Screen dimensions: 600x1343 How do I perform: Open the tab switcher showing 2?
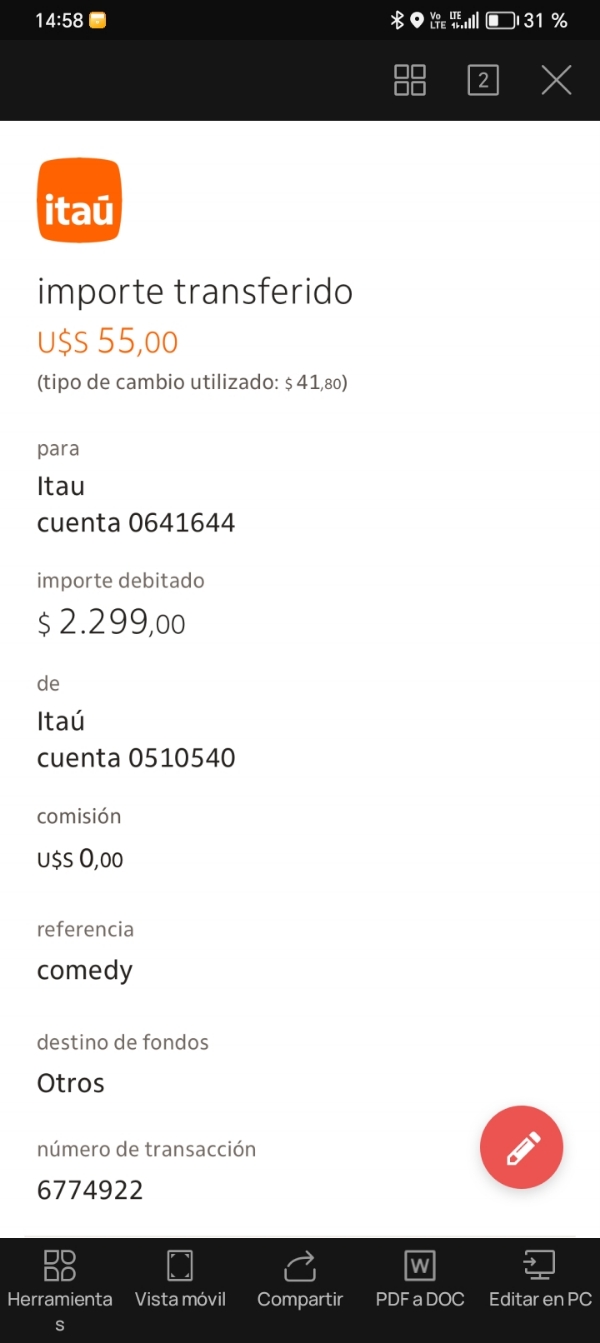[x=483, y=80]
